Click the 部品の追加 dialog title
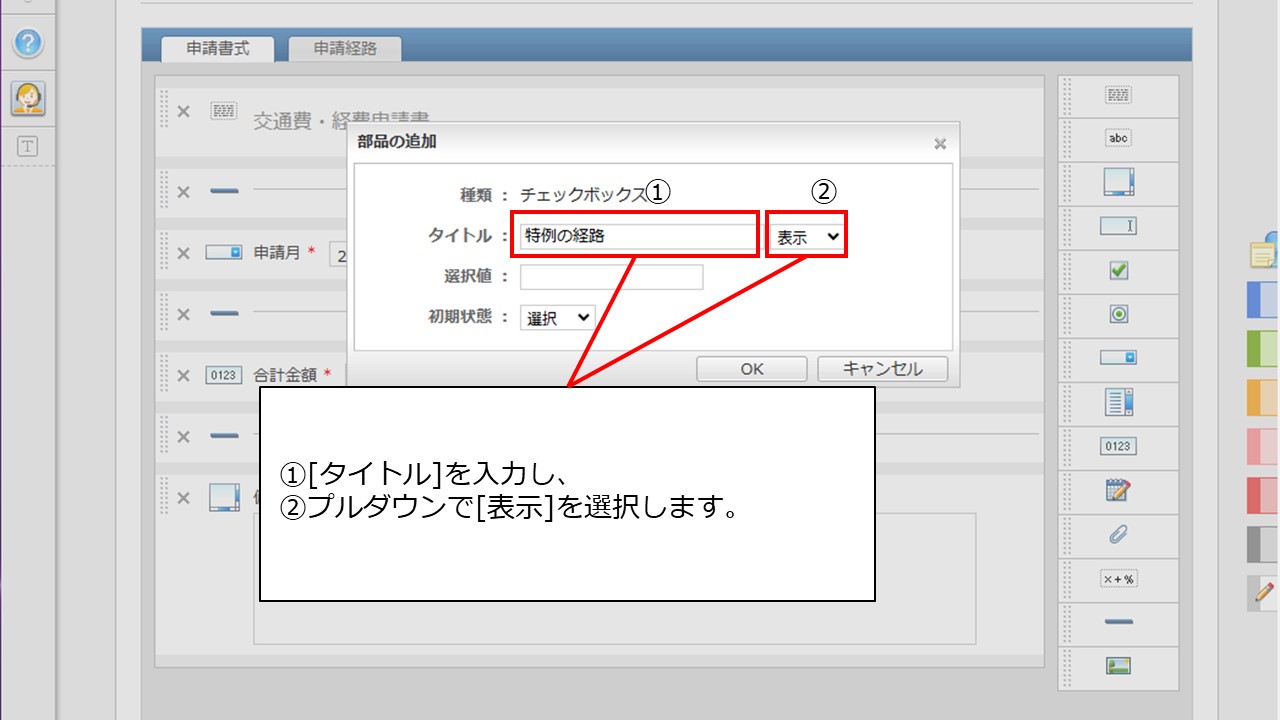Image resolution: width=1280 pixels, height=720 pixels. point(397,142)
